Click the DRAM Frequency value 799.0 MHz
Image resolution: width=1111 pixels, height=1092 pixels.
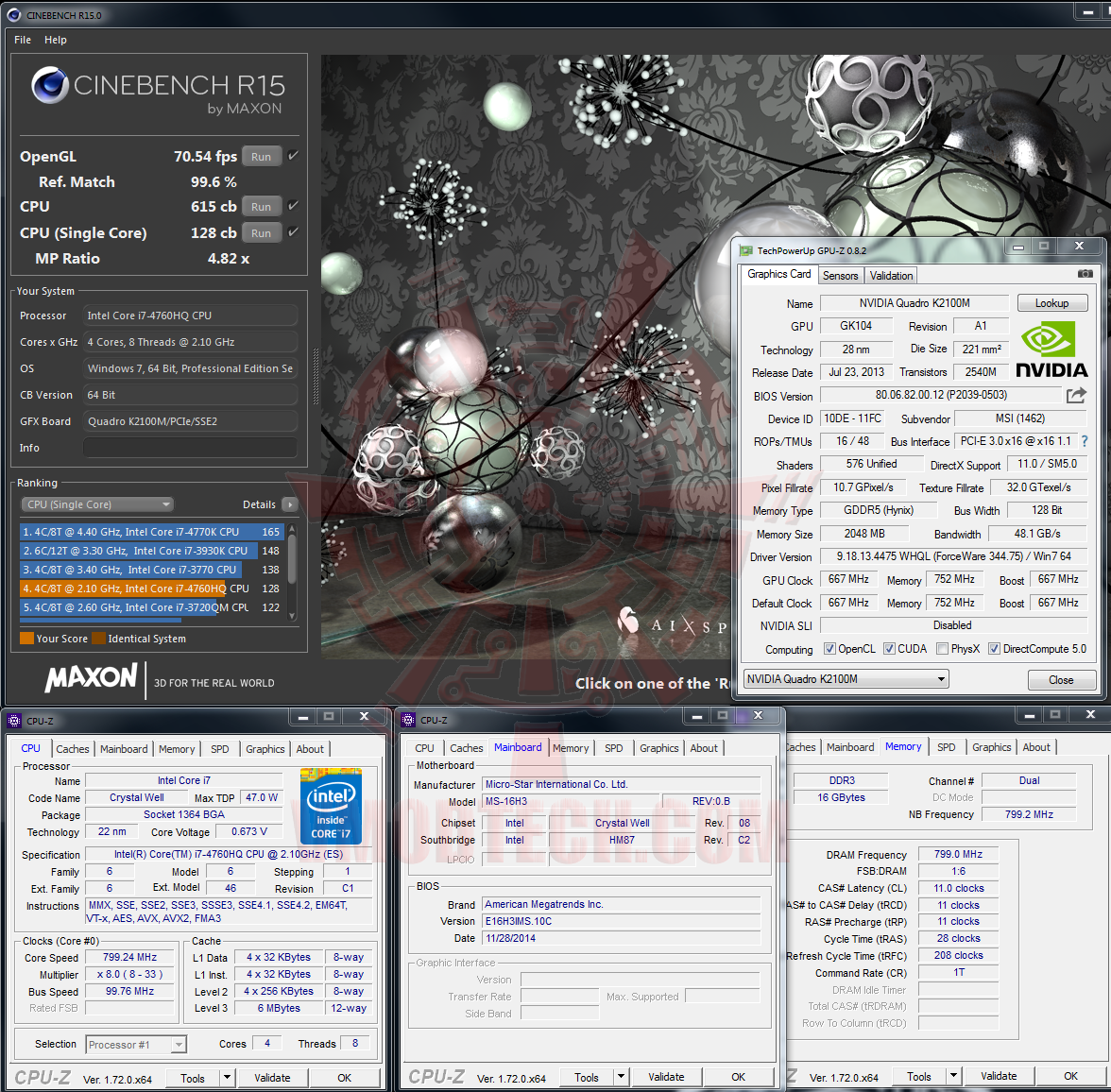[x=958, y=855]
